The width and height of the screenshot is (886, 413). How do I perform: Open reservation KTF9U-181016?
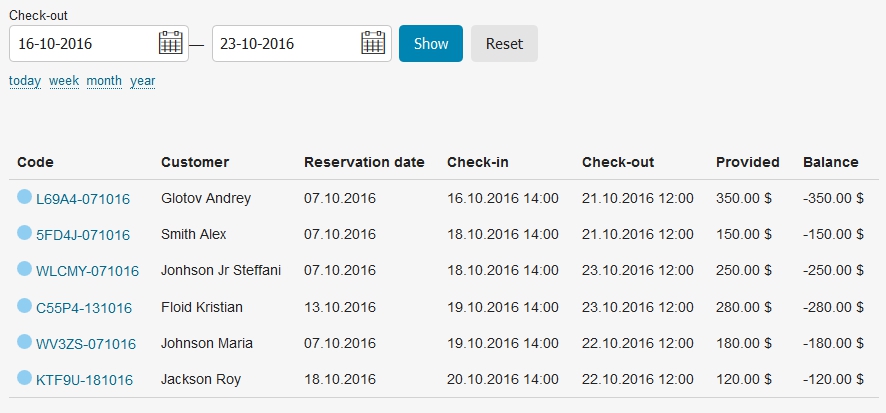[x=85, y=380]
